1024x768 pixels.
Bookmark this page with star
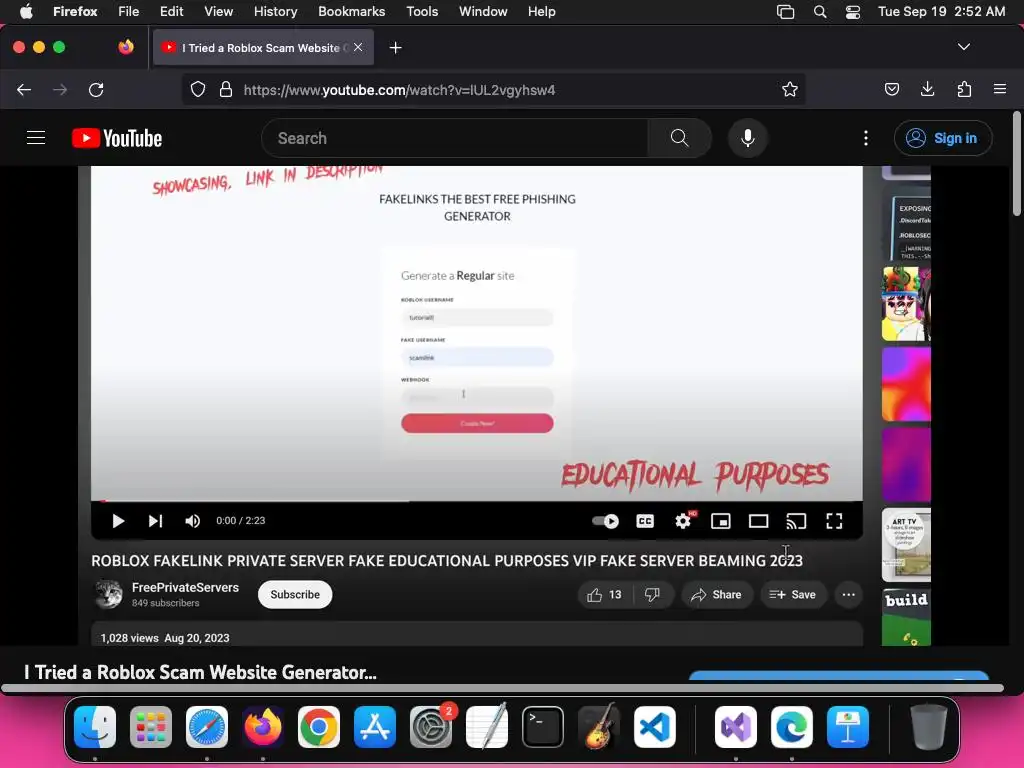pos(790,90)
